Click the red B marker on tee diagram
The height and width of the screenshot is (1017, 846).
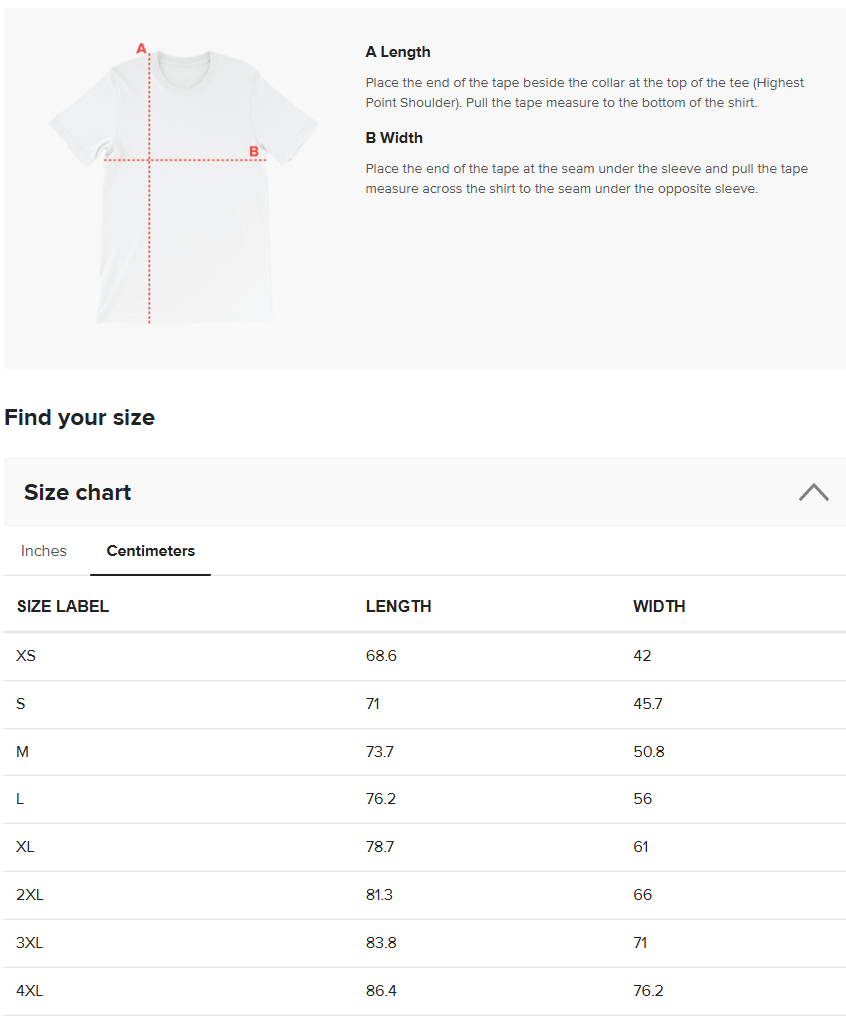click(x=254, y=152)
